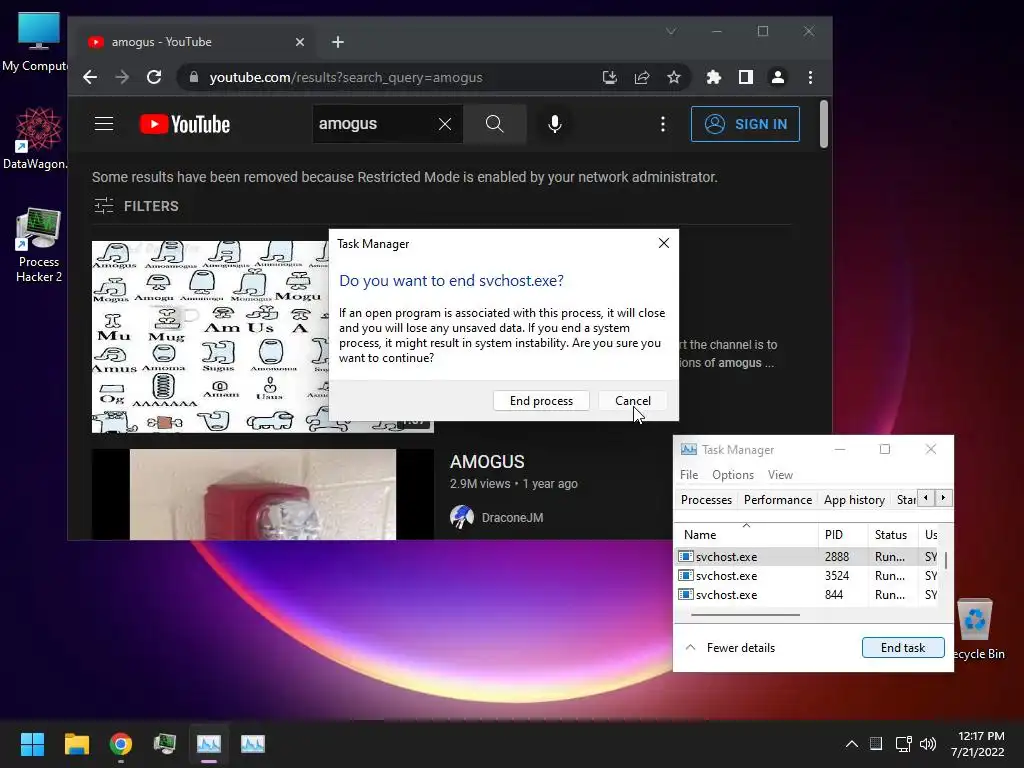Switch to Processes tab in Task Manager

point(706,500)
